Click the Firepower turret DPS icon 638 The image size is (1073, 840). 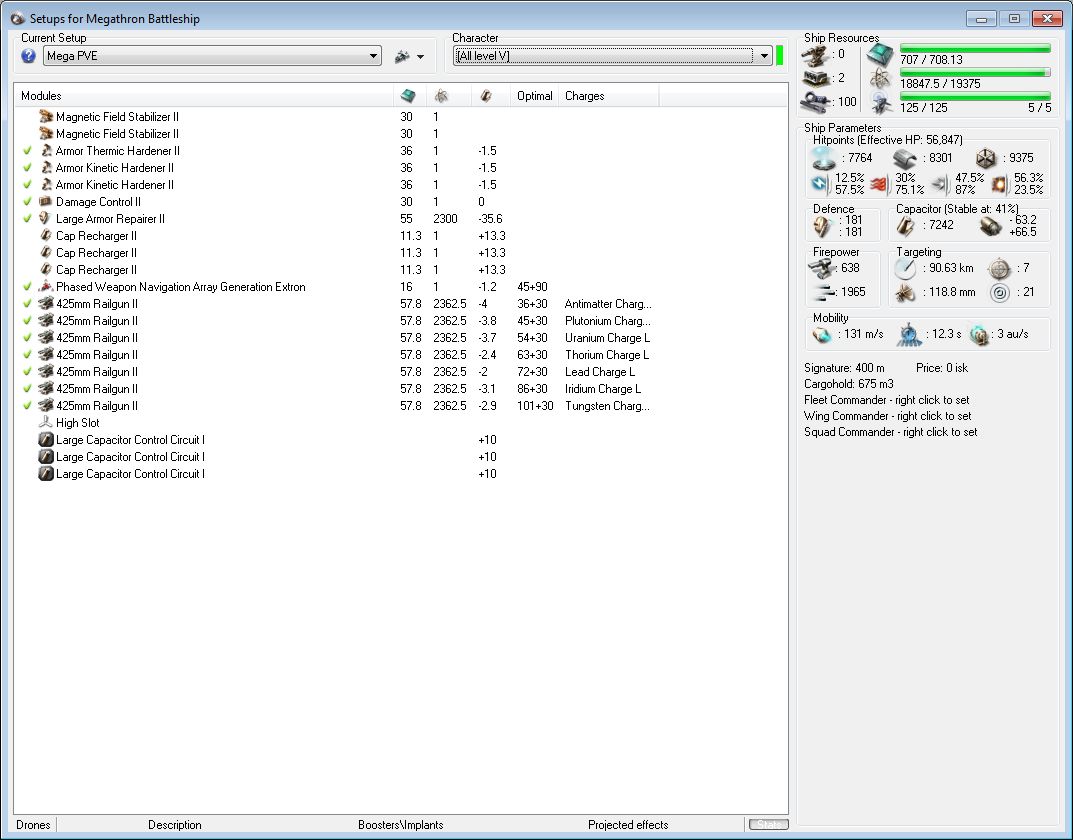[822, 268]
